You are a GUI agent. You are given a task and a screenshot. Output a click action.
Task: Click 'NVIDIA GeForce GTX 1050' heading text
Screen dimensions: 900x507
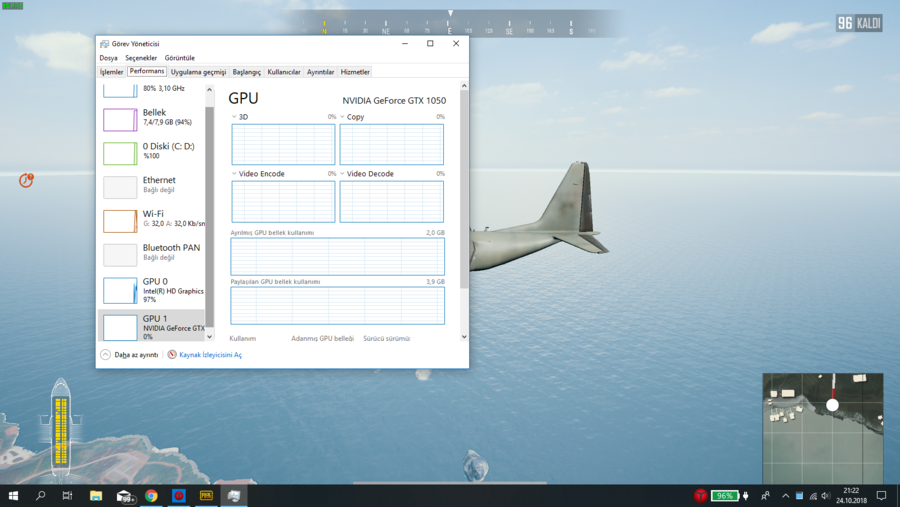click(394, 100)
